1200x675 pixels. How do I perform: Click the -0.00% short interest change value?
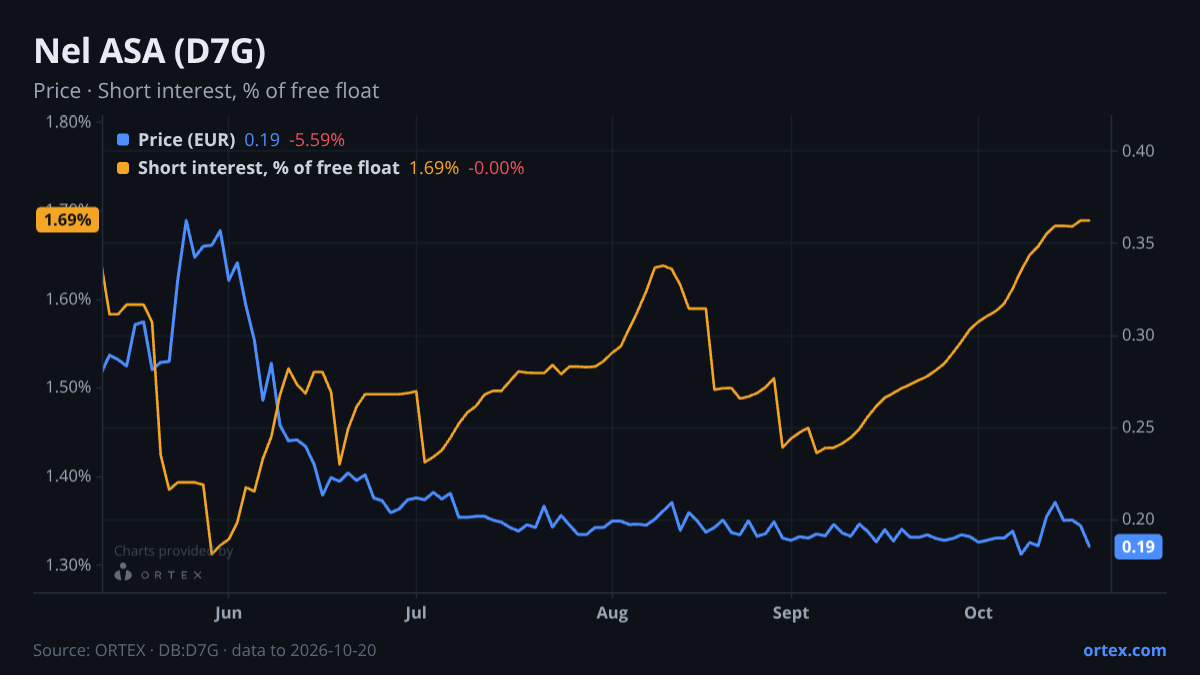496,168
